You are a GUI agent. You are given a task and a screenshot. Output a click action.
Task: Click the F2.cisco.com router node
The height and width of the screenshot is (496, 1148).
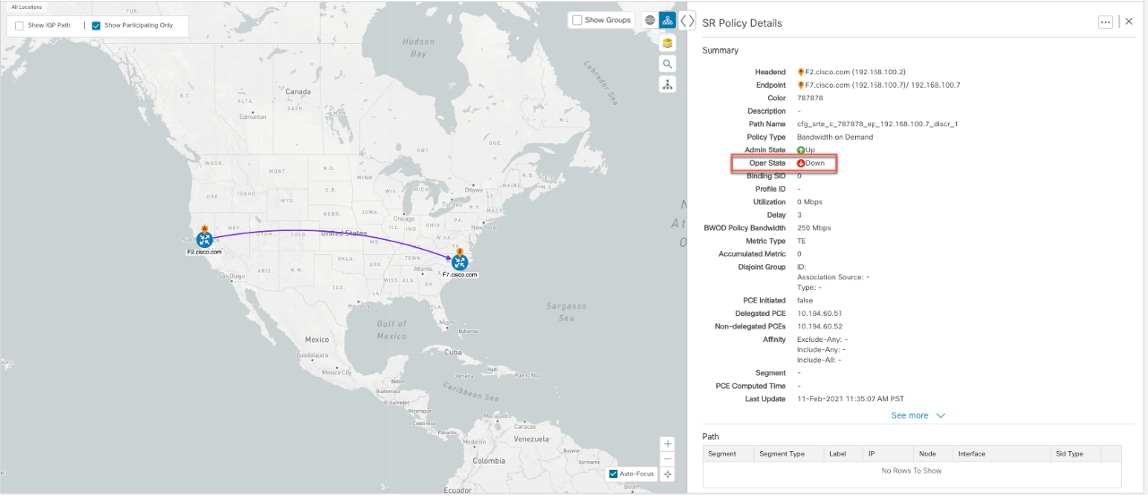pos(204,239)
